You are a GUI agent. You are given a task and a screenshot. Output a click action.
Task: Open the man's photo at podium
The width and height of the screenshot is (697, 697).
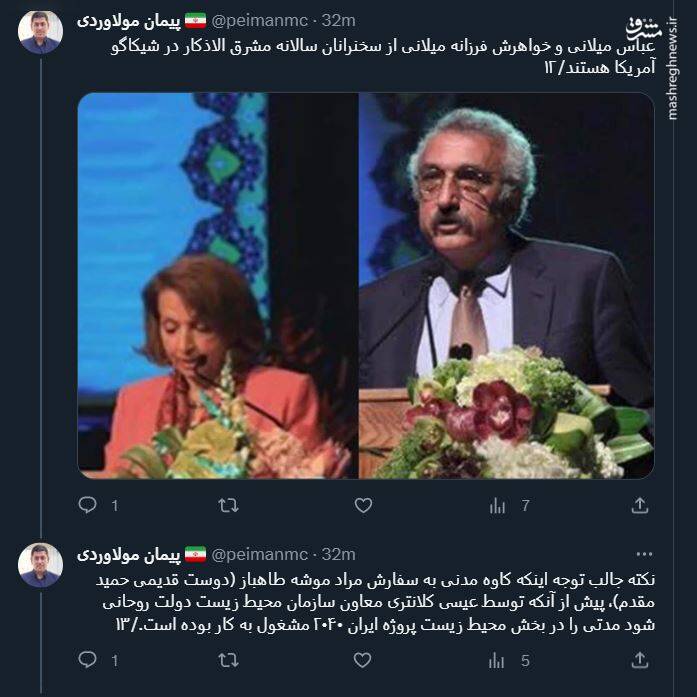click(506, 285)
